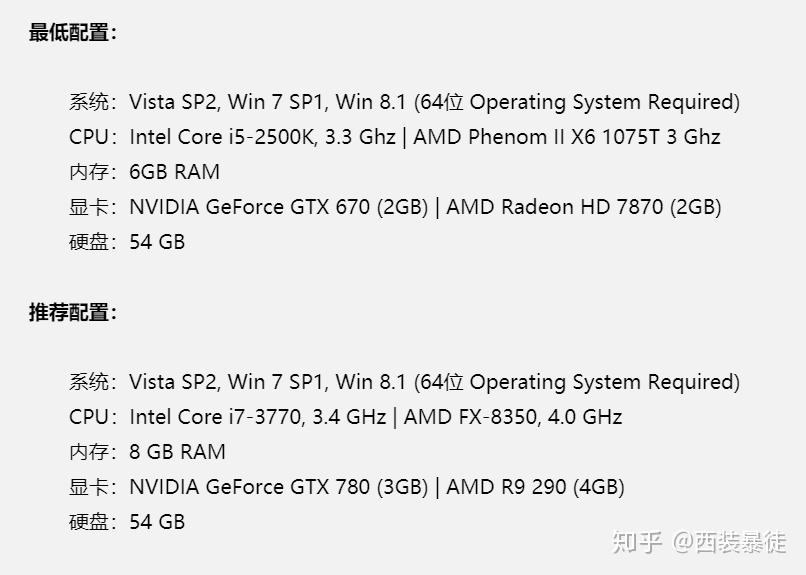Click 显卡 label under 最低配置

(88, 207)
